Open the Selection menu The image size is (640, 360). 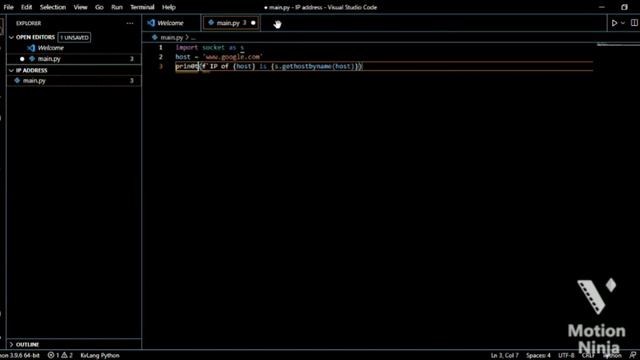click(x=53, y=7)
